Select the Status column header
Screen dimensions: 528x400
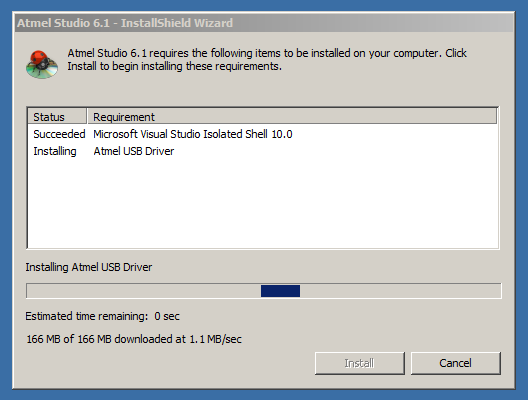tap(57, 116)
